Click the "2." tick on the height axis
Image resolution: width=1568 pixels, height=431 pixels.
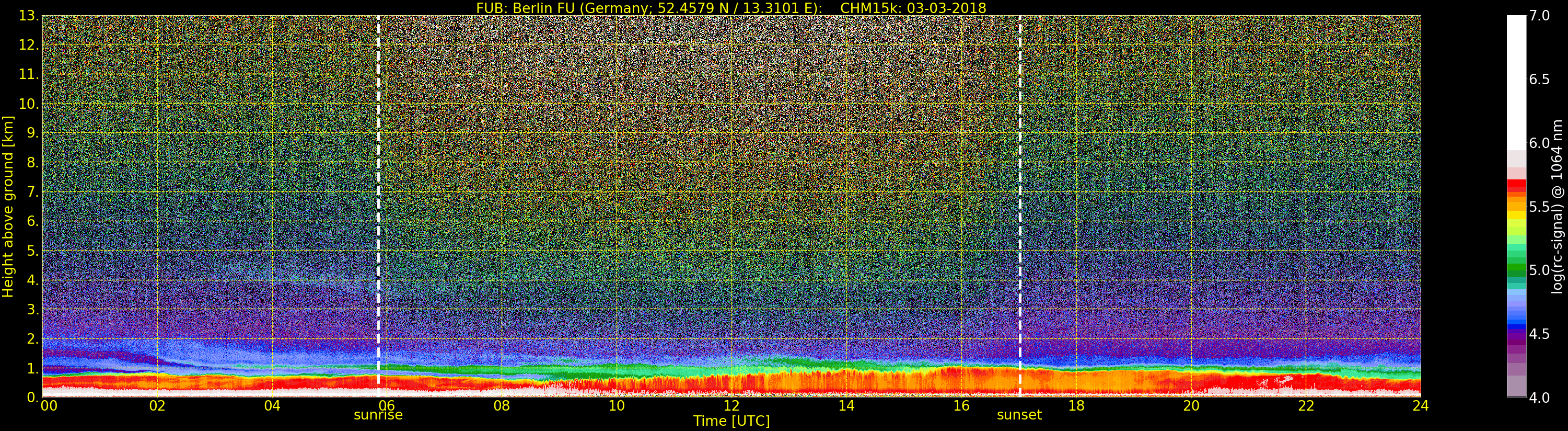[x=32, y=338]
